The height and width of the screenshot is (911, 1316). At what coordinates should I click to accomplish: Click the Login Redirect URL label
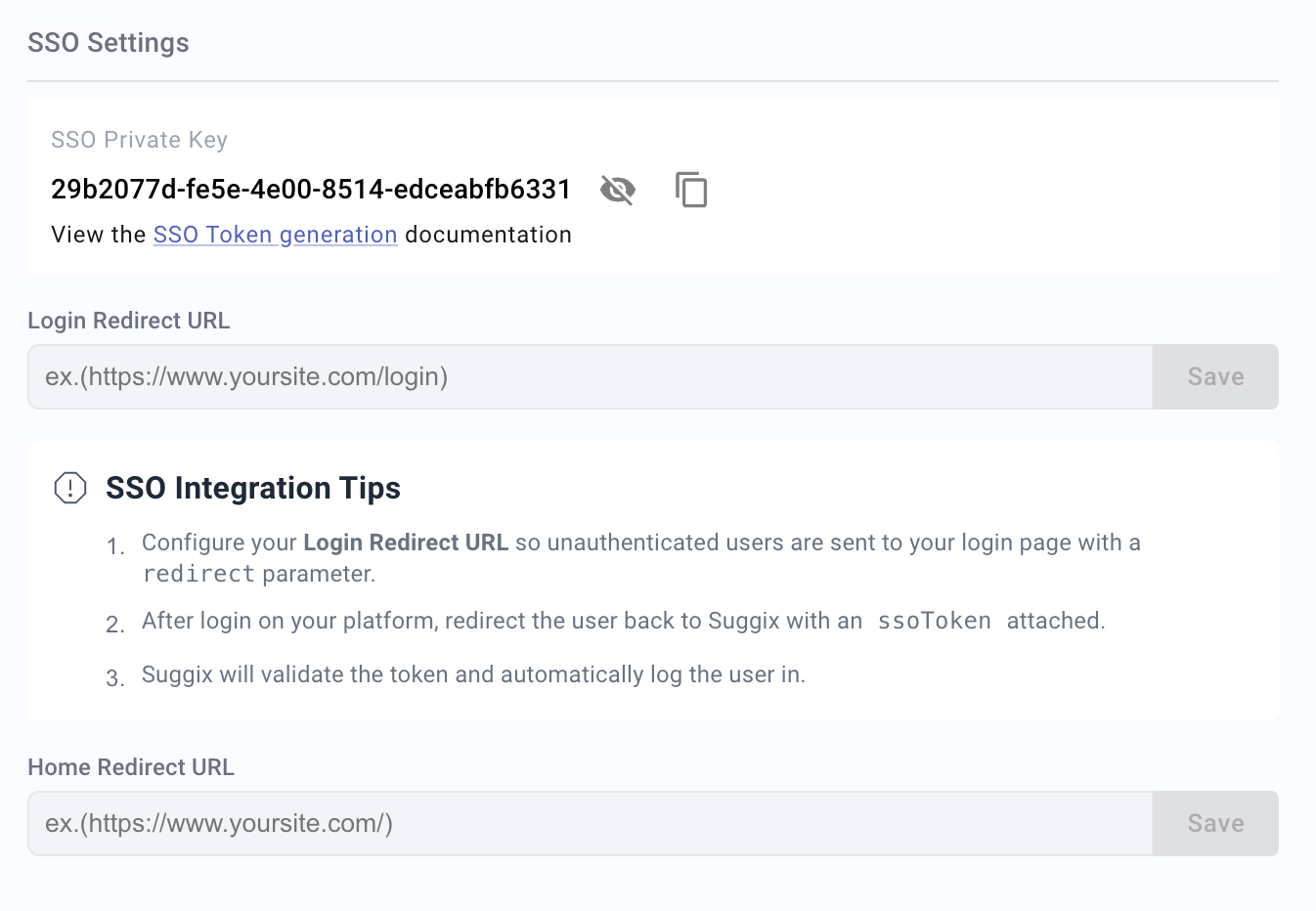[x=128, y=321]
